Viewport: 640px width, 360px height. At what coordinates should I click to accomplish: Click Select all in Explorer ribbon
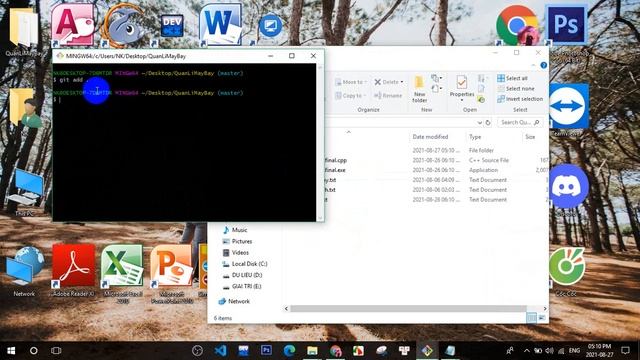click(513, 78)
